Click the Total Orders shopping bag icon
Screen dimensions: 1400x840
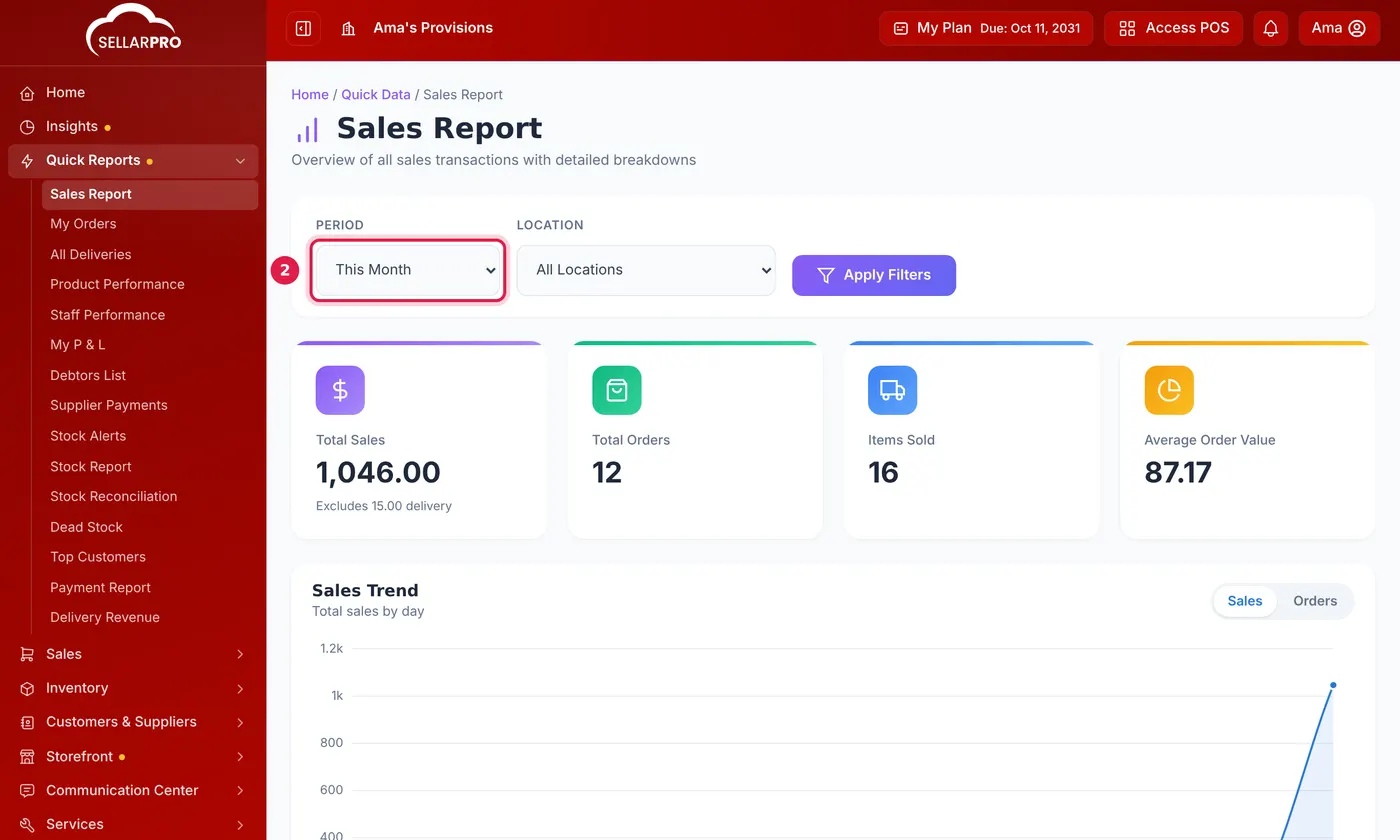tap(617, 390)
